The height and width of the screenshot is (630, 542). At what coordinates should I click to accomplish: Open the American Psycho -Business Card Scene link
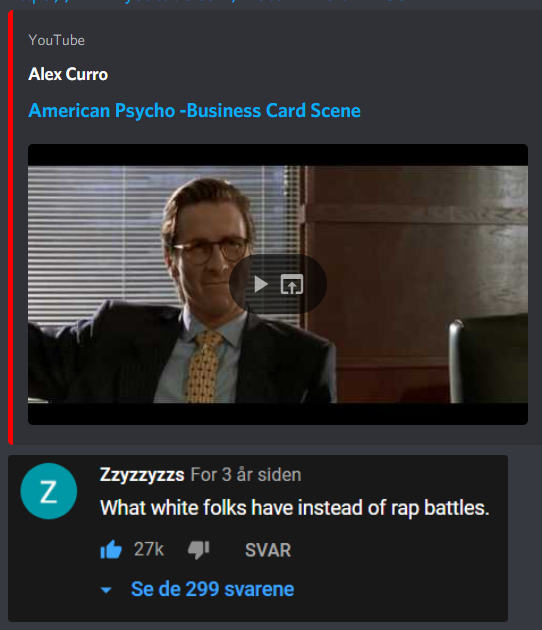194,110
